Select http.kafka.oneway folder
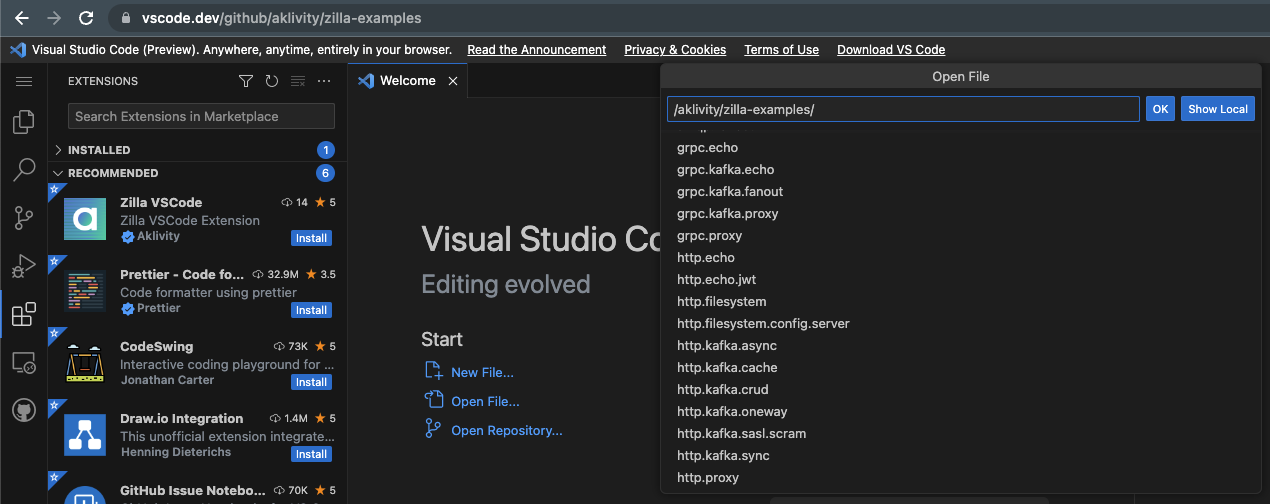The height and width of the screenshot is (504, 1270). [x=960, y=412]
